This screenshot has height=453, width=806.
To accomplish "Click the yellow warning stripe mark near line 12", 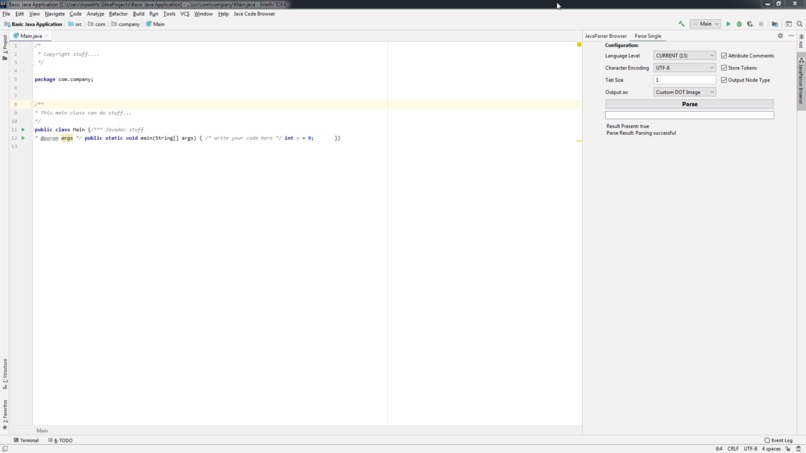I will coord(579,140).
